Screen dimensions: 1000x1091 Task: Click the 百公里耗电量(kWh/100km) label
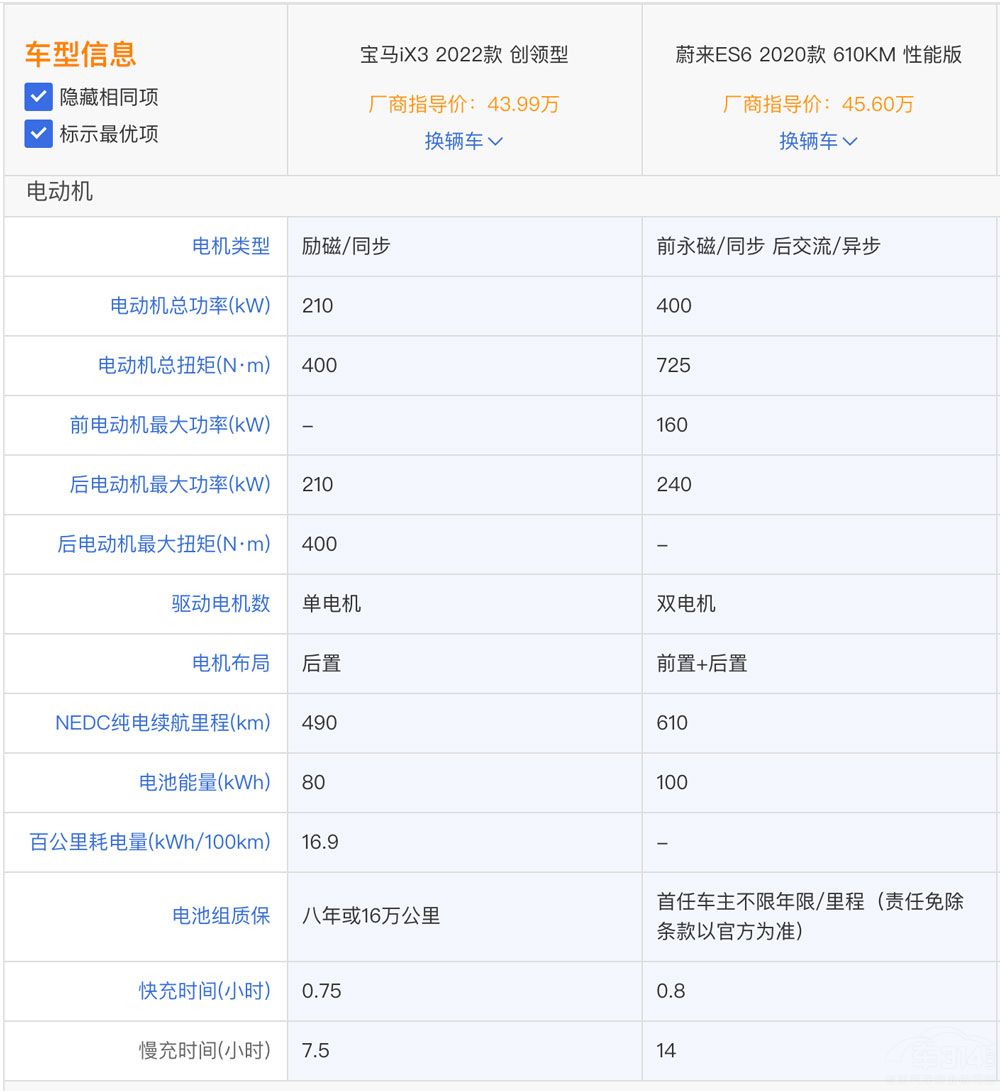pos(150,842)
